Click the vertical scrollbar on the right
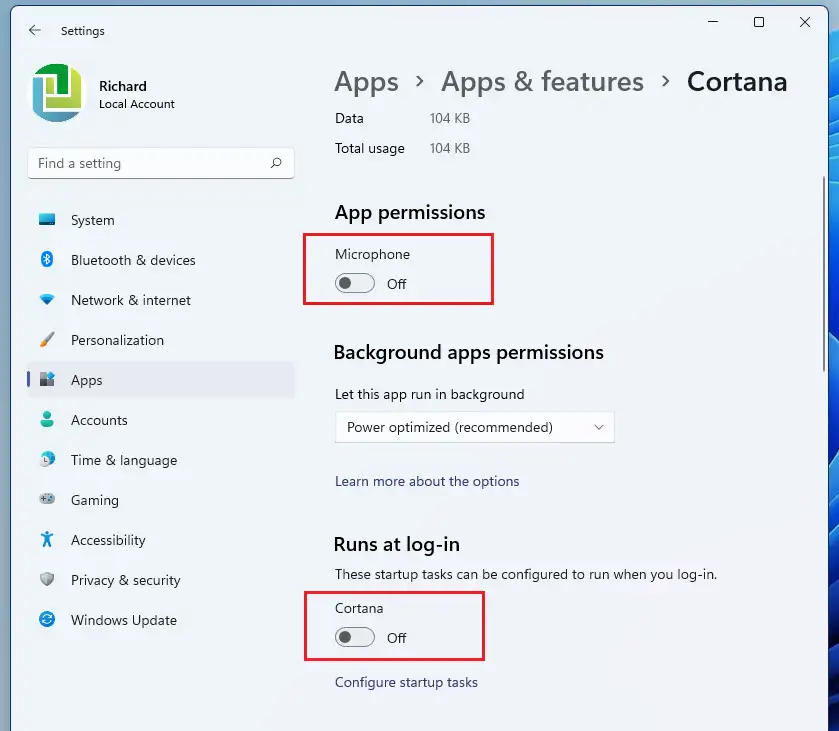Image resolution: width=839 pixels, height=731 pixels. click(x=824, y=273)
